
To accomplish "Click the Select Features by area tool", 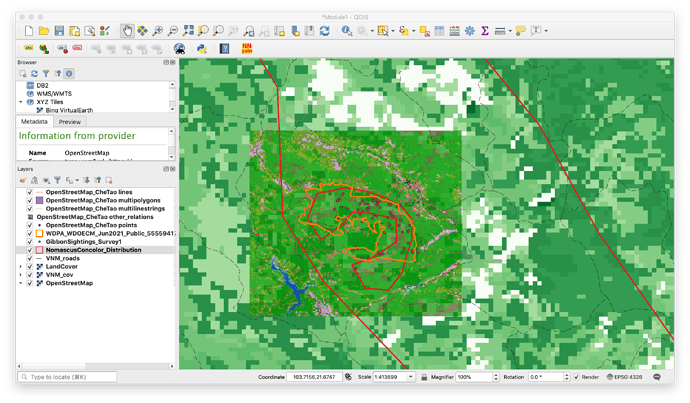I will [x=382, y=31].
